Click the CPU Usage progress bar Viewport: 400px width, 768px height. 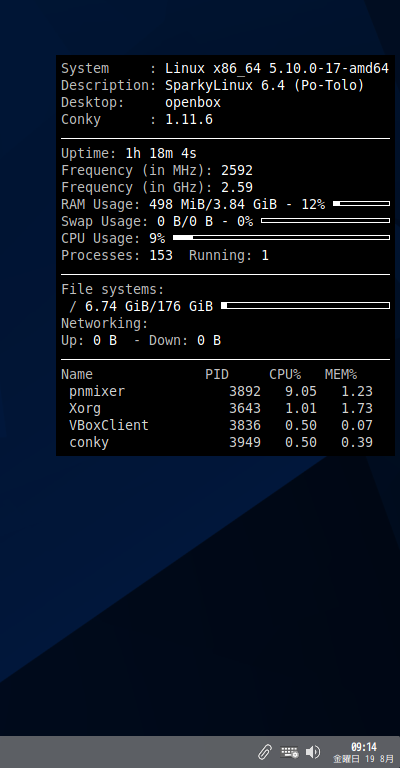pos(282,238)
